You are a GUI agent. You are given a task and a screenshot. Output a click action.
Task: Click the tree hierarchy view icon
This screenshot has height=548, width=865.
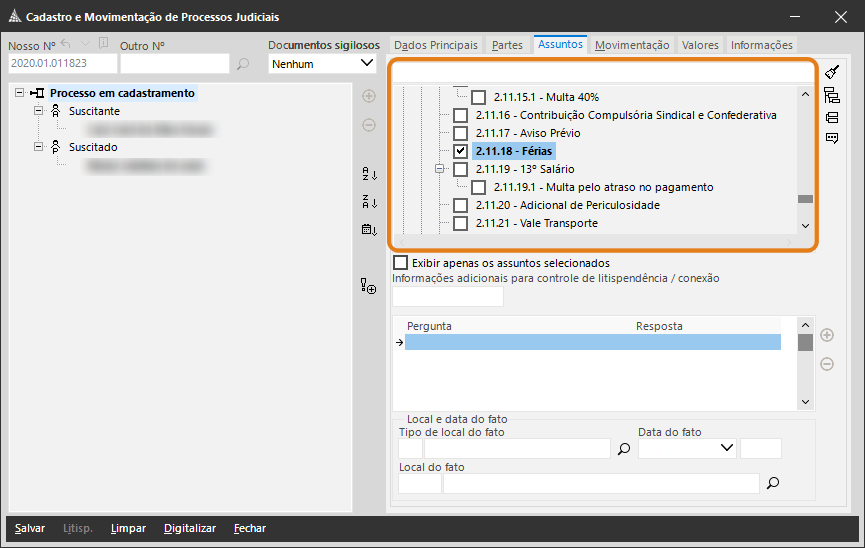point(832,95)
